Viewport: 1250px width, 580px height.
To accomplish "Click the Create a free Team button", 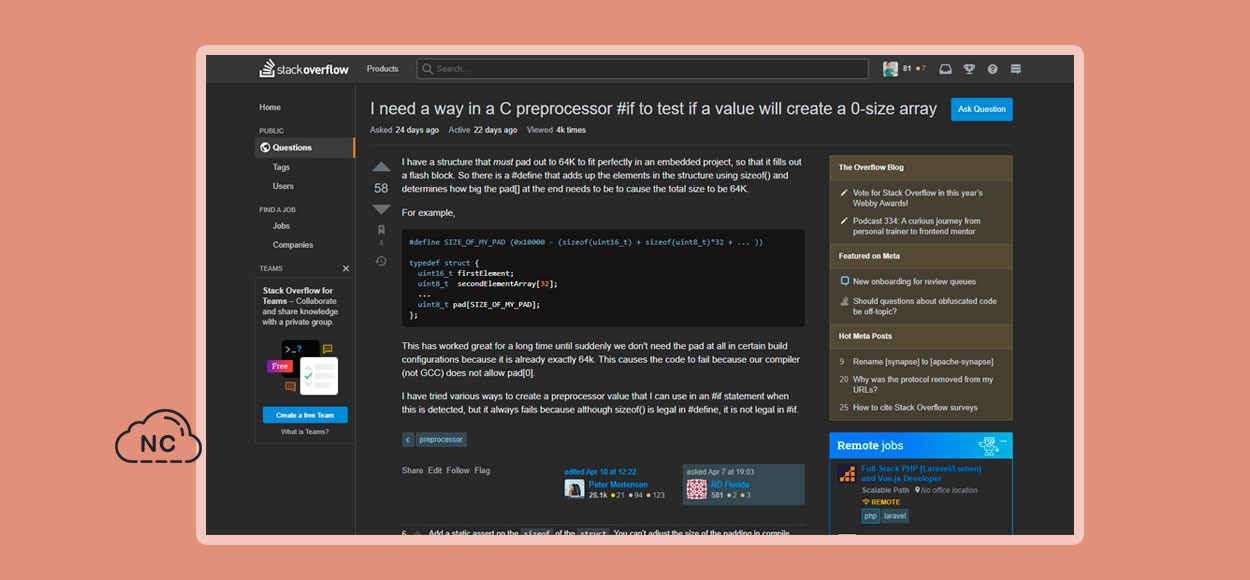I will pos(305,415).
